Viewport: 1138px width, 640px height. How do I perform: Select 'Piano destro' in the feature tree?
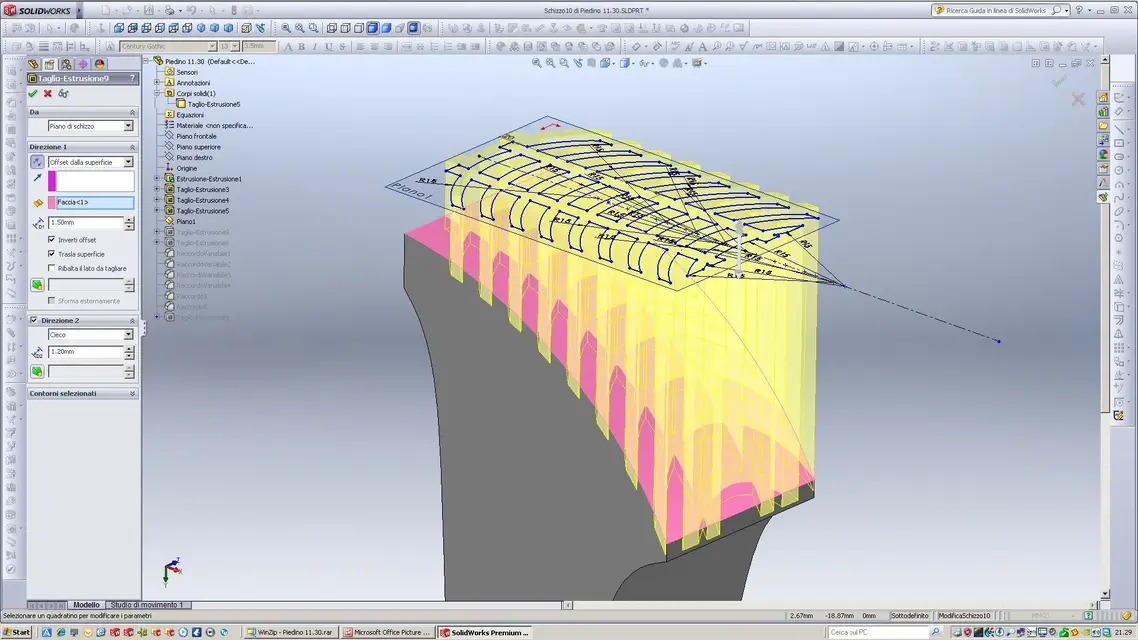194,157
